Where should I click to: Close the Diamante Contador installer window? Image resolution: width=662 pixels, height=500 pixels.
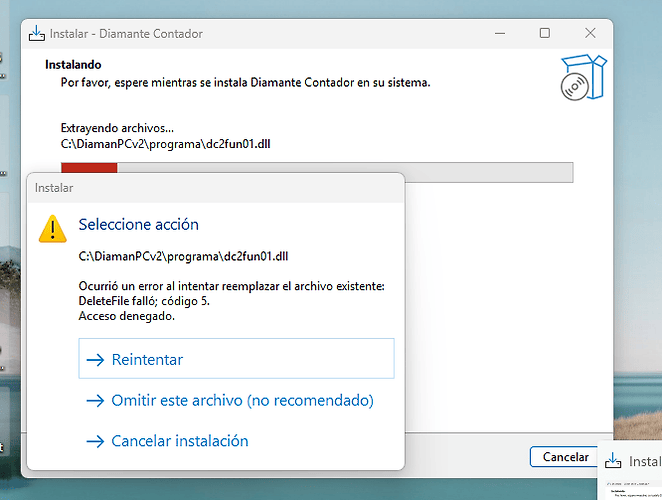(x=590, y=33)
